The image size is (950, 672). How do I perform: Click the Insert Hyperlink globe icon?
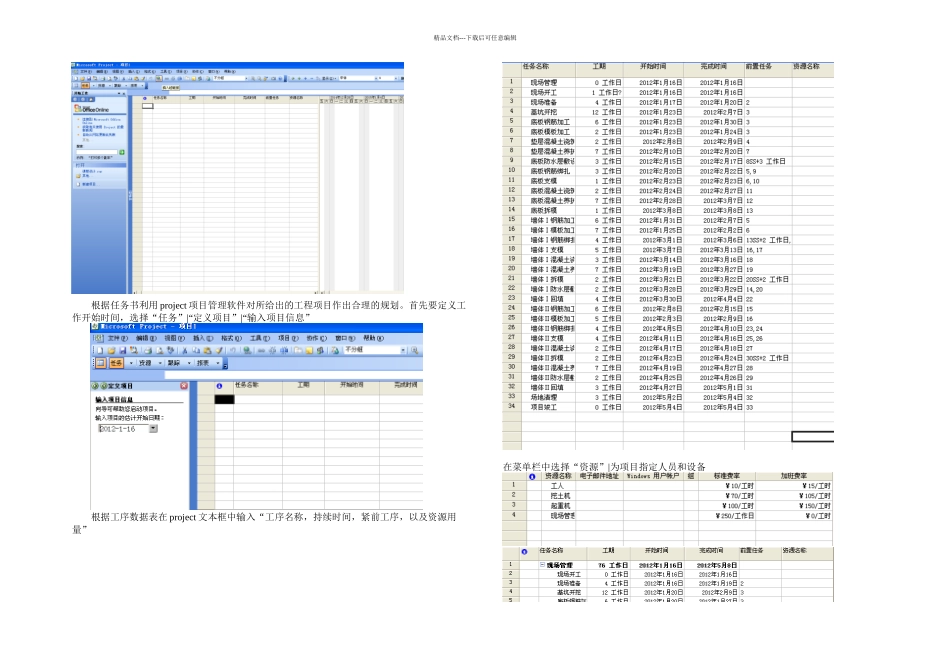[247, 350]
